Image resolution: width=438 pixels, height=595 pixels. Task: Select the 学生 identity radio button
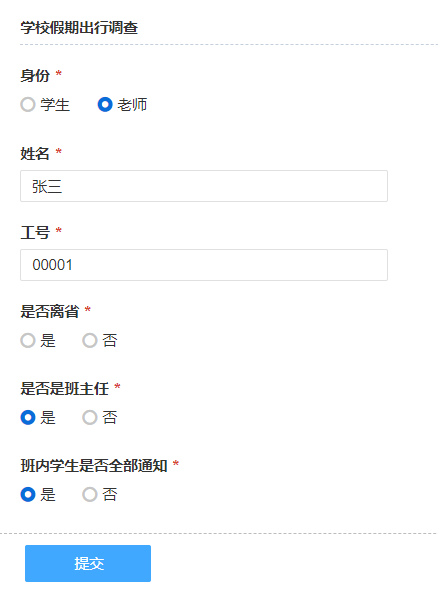[x=28, y=105]
